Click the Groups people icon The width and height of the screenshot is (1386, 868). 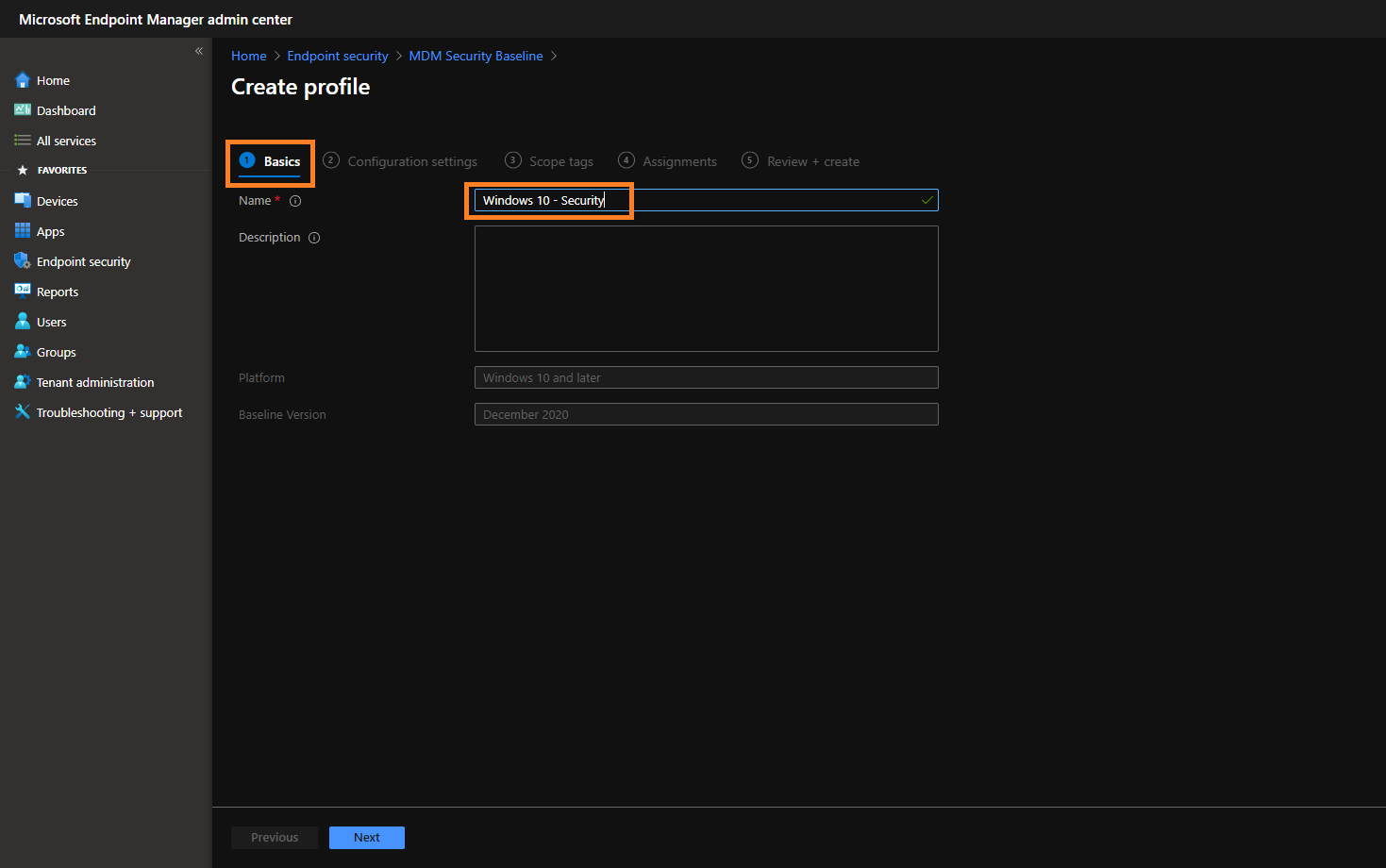click(23, 352)
